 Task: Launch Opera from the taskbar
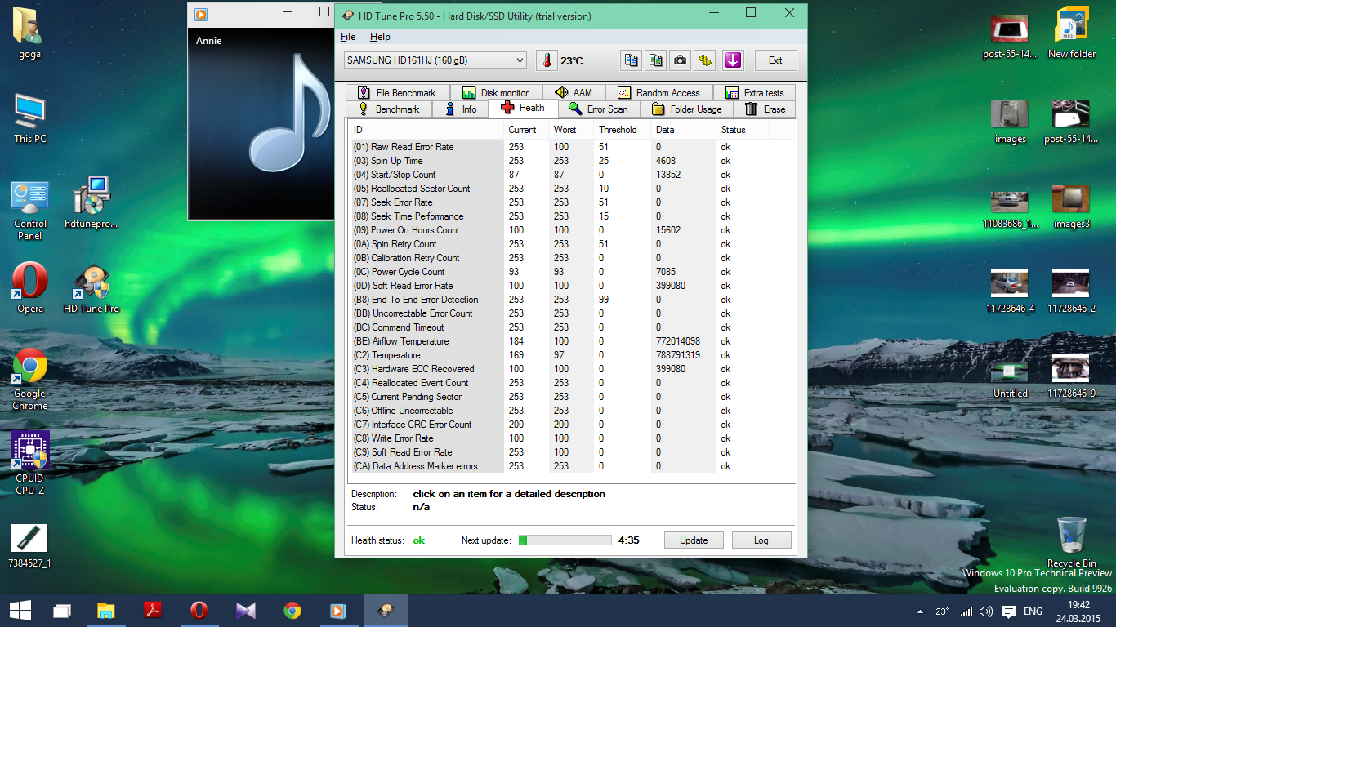pos(199,610)
